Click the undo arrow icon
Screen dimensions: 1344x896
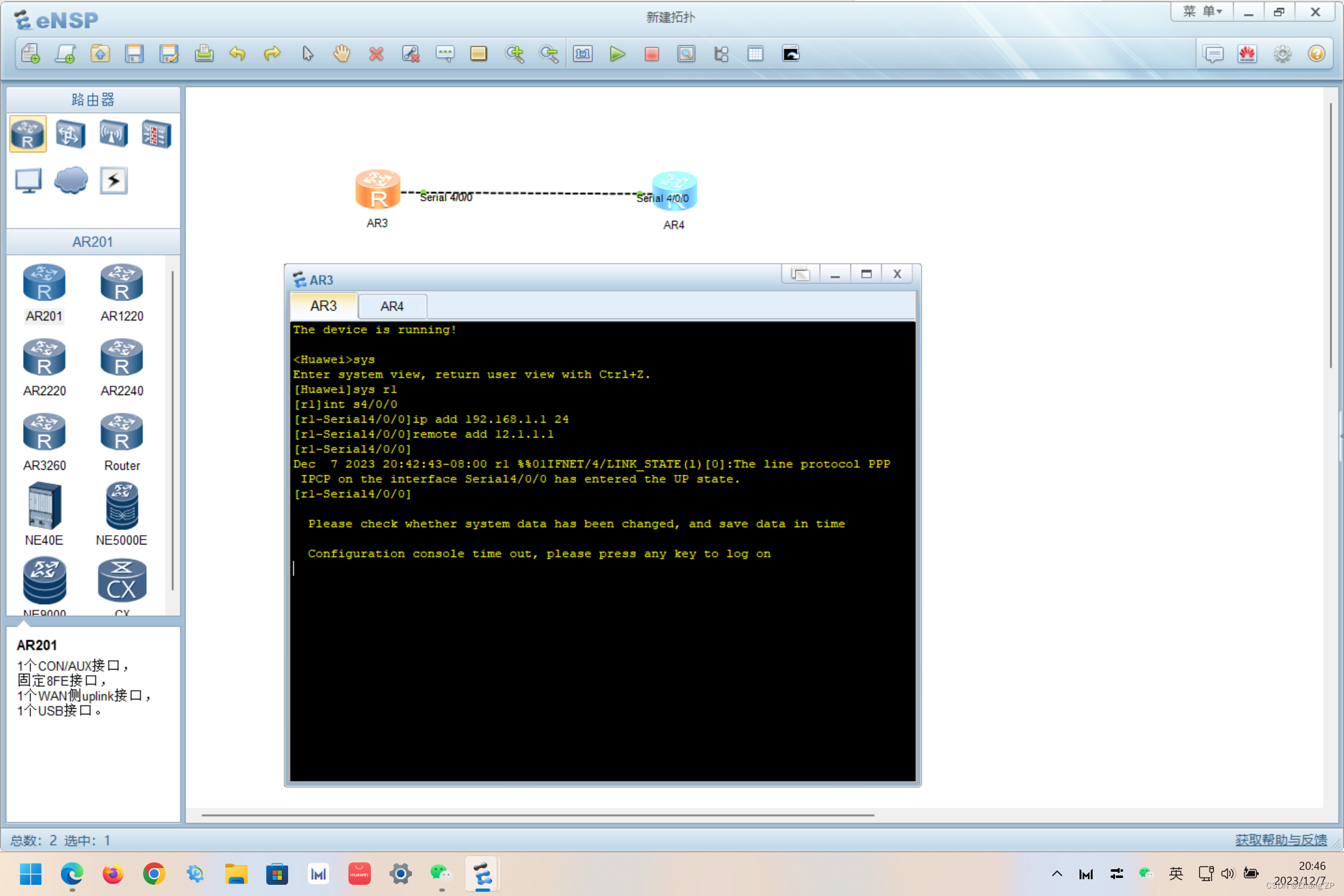pyautogui.click(x=238, y=54)
